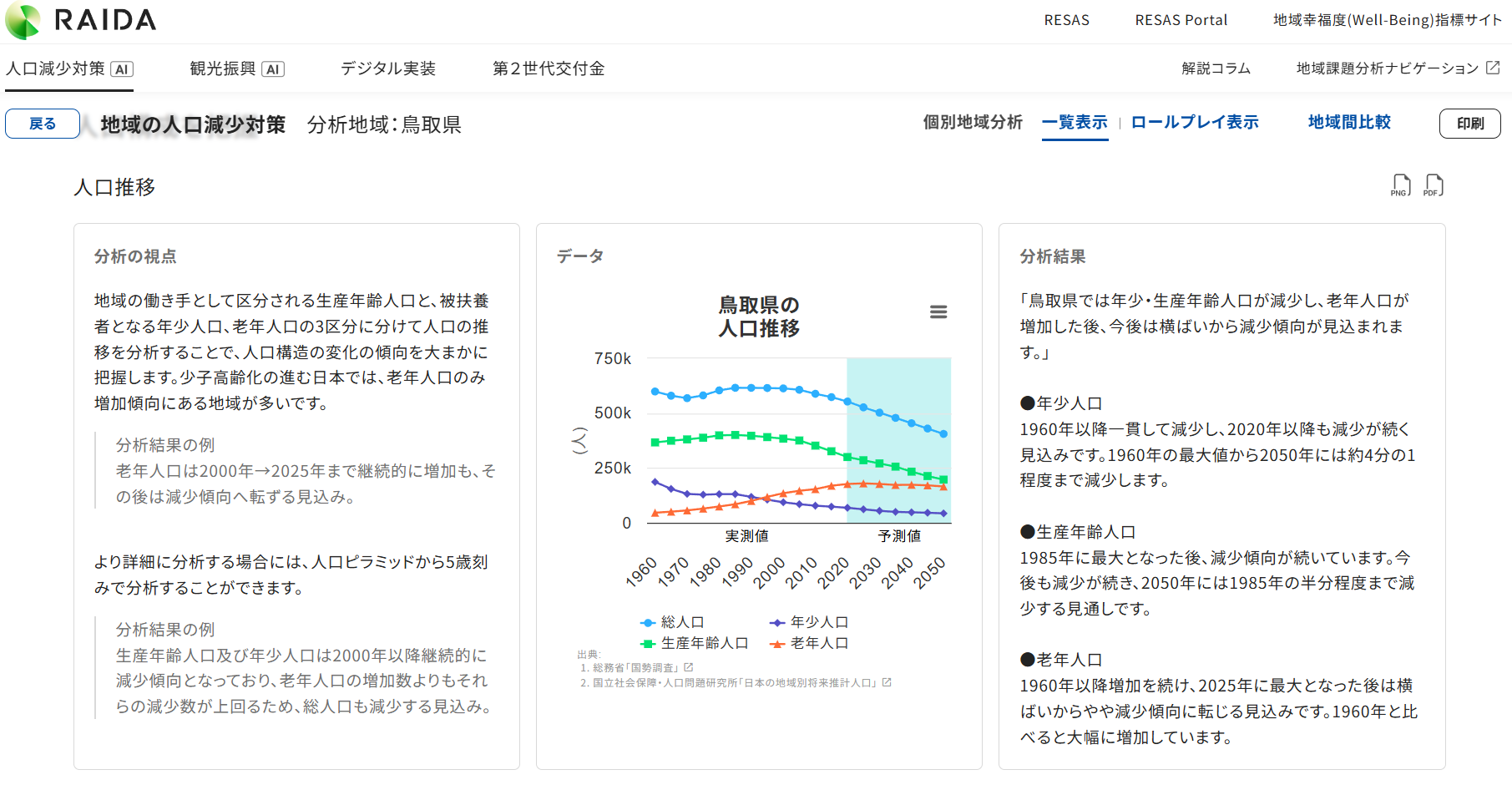Toggle 年少人口 series in chart legend
This screenshot has width=1512, height=785.
(x=808, y=622)
